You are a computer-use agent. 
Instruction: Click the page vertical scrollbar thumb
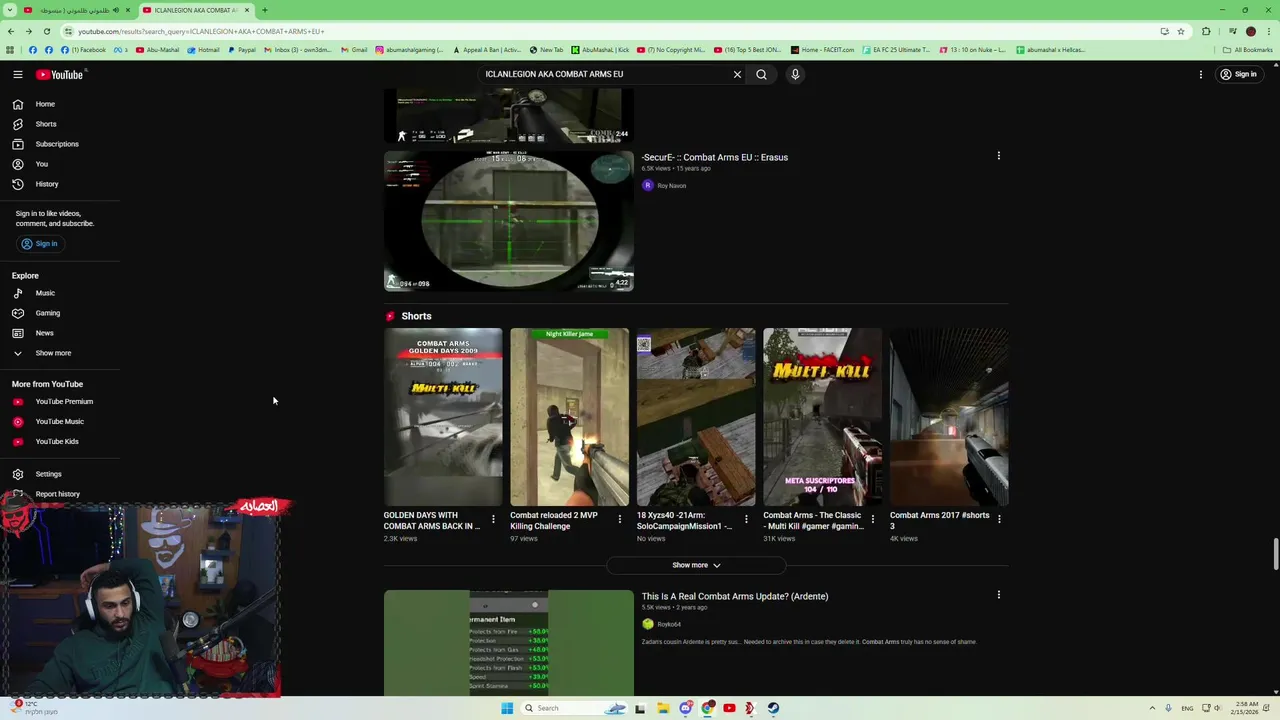[1275, 553]
